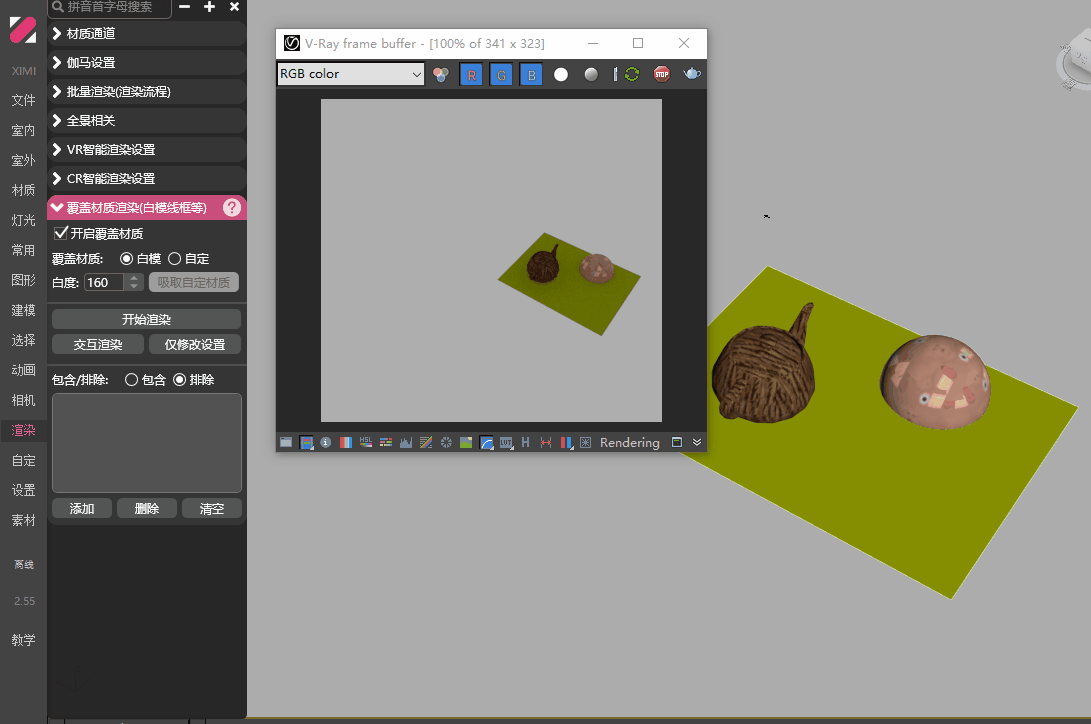Open the 材质 sidebar tab

23,190
